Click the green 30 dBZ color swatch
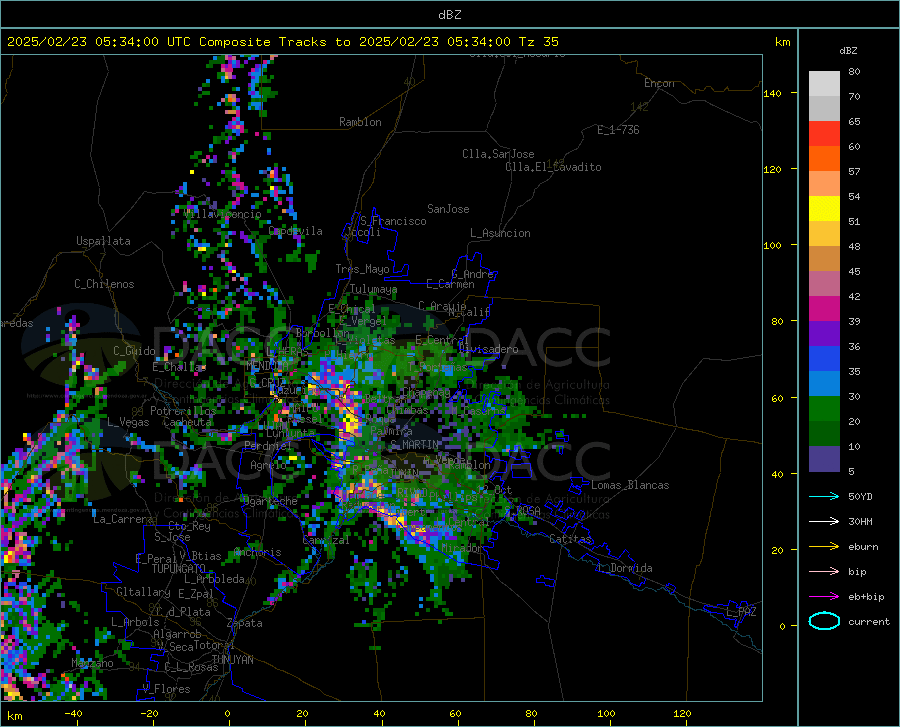This screenshot has width=900, height=727. [824, 409]
